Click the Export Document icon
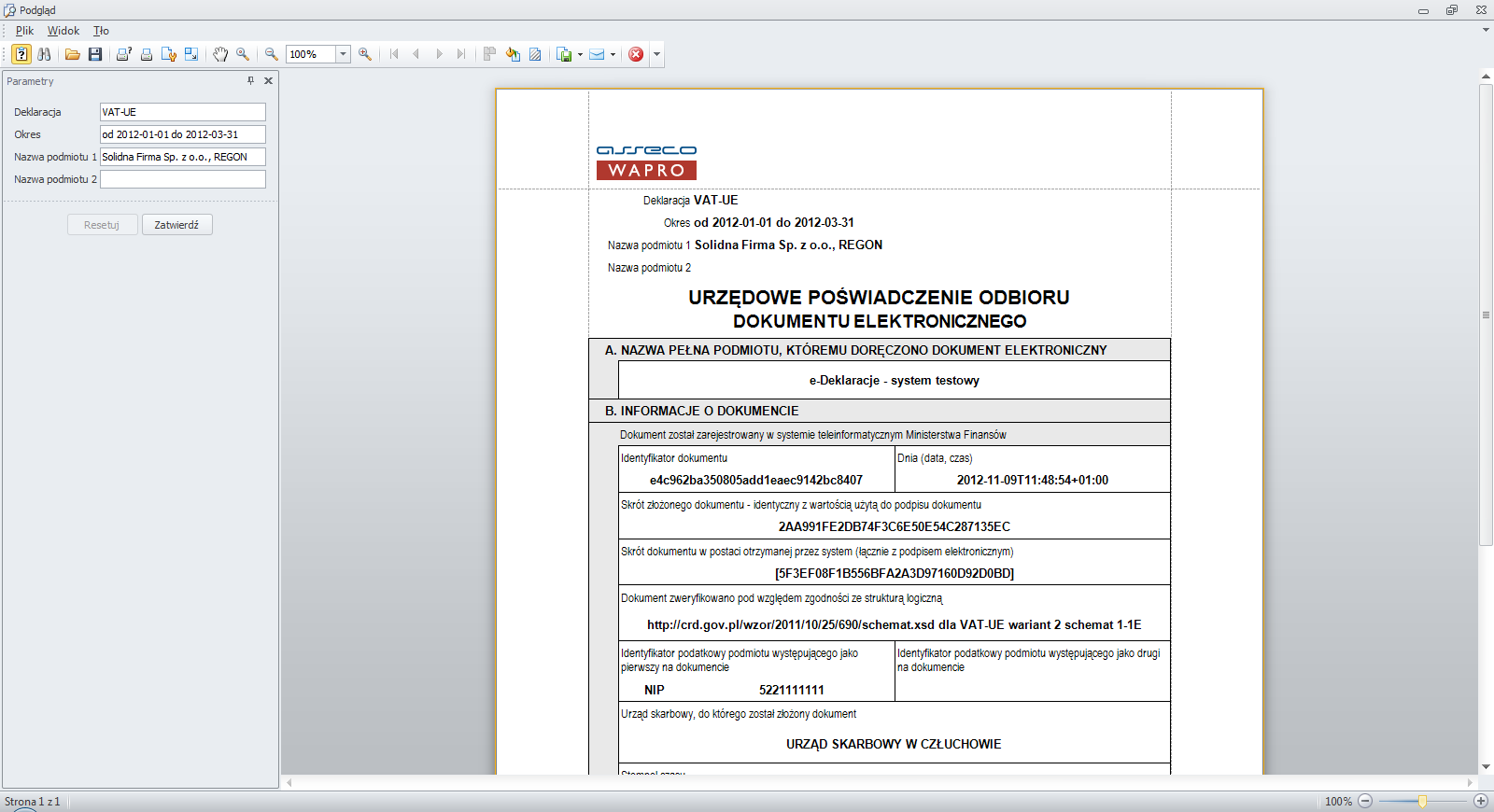1494x812 pixels. pos(564,54)
